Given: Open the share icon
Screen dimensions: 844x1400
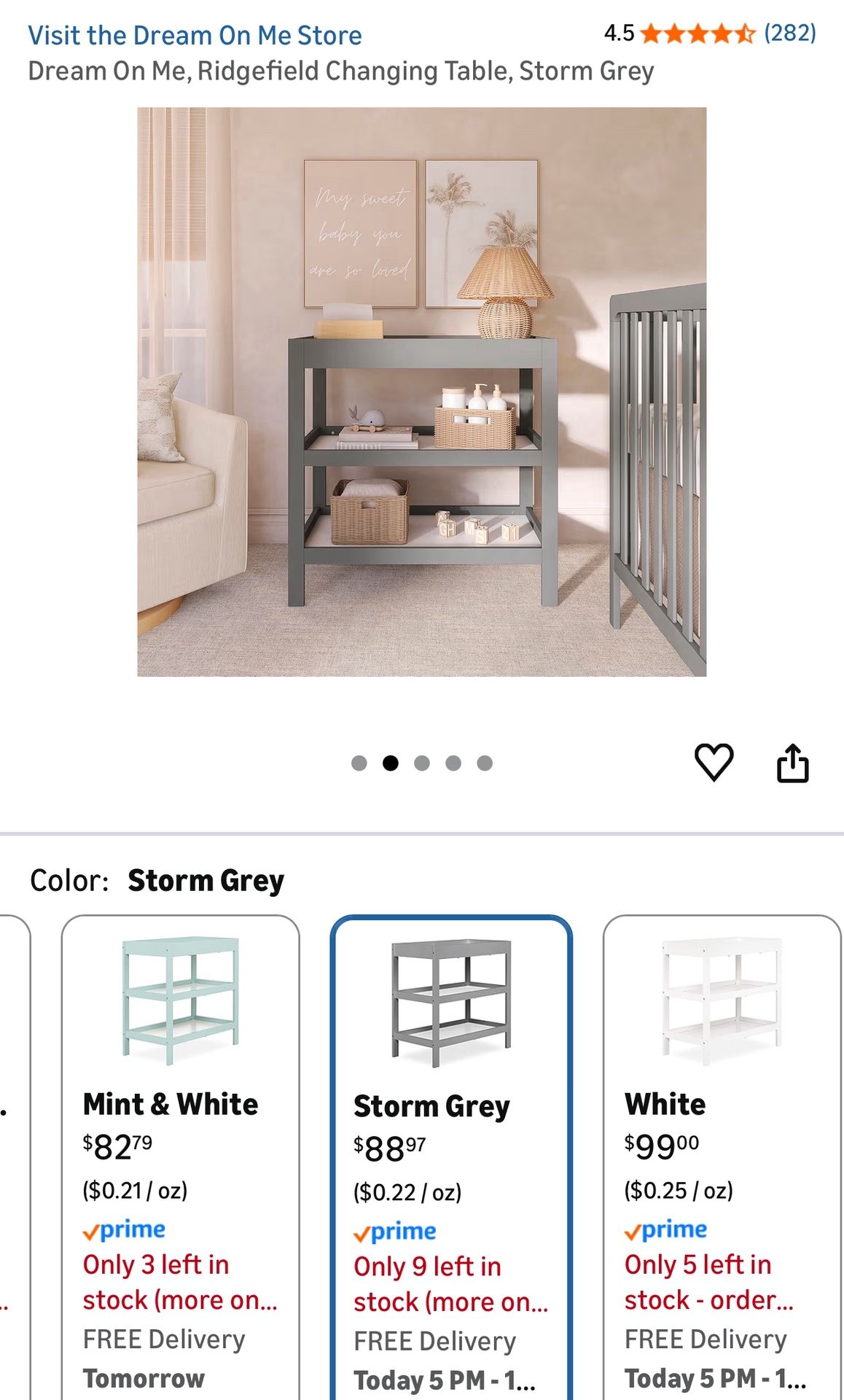Looking at the screenshot, I should [792, 763].
